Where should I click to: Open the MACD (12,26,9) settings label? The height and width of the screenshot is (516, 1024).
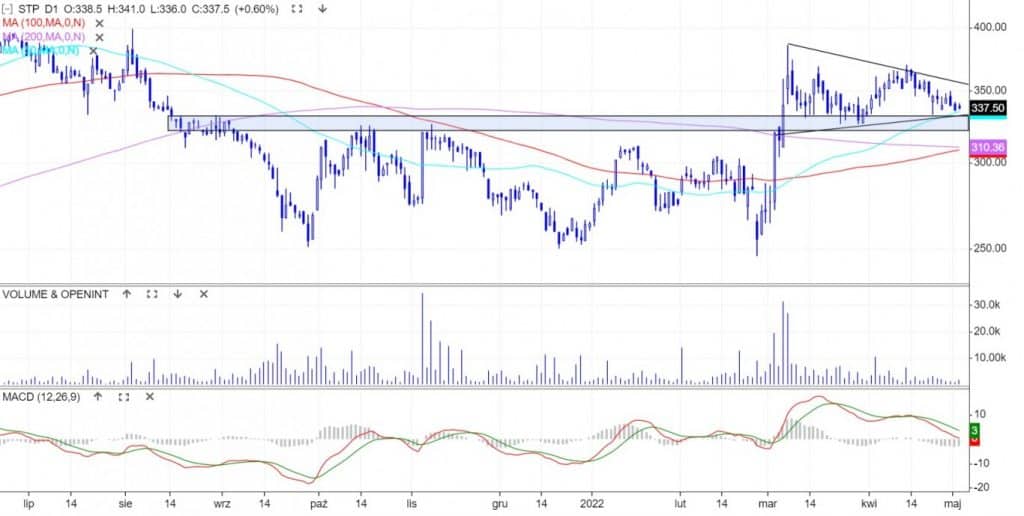[42, 397]
